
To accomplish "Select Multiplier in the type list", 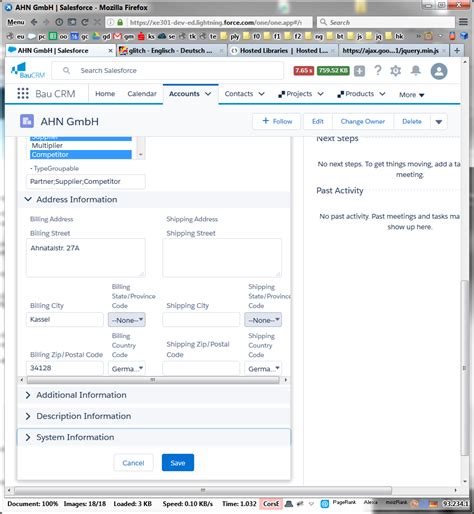I will [81, 146].
